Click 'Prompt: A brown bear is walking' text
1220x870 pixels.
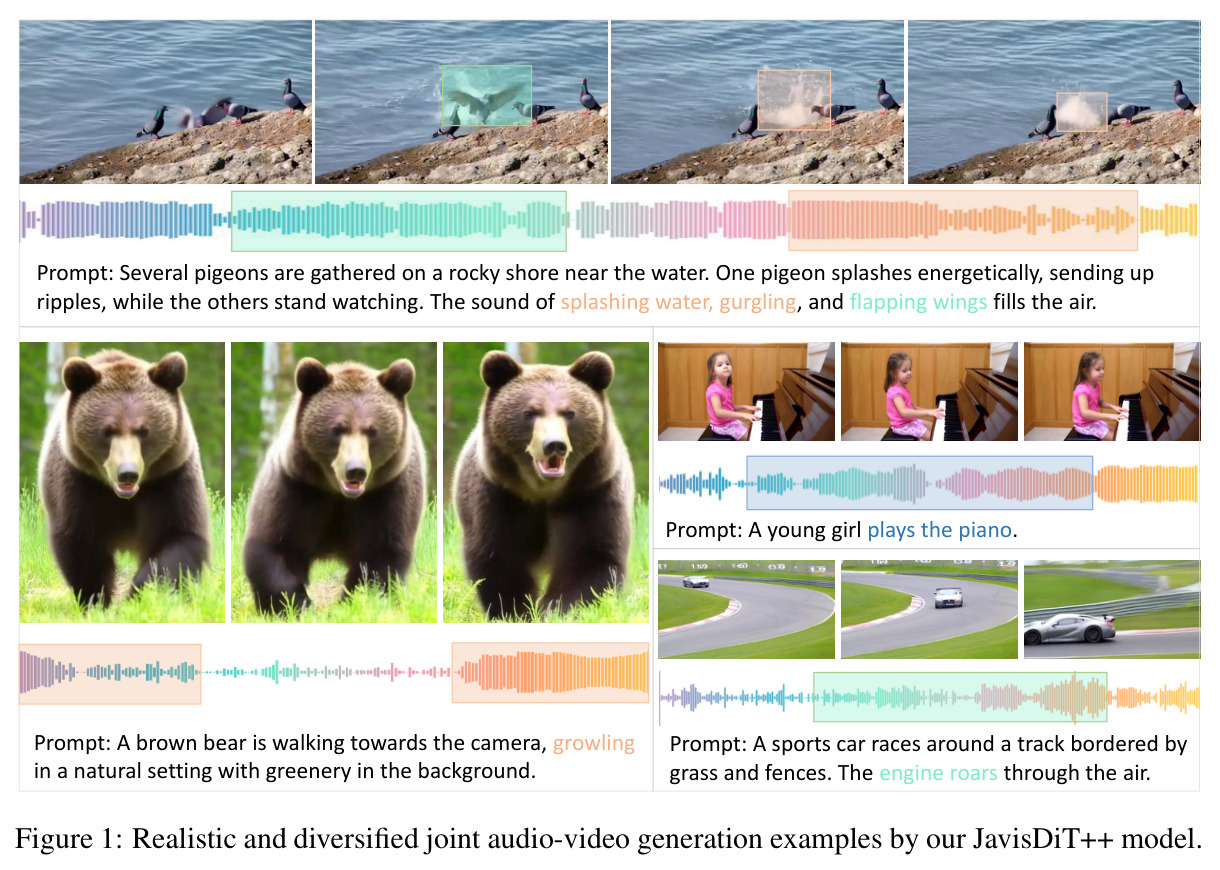[x=335, y=757]
